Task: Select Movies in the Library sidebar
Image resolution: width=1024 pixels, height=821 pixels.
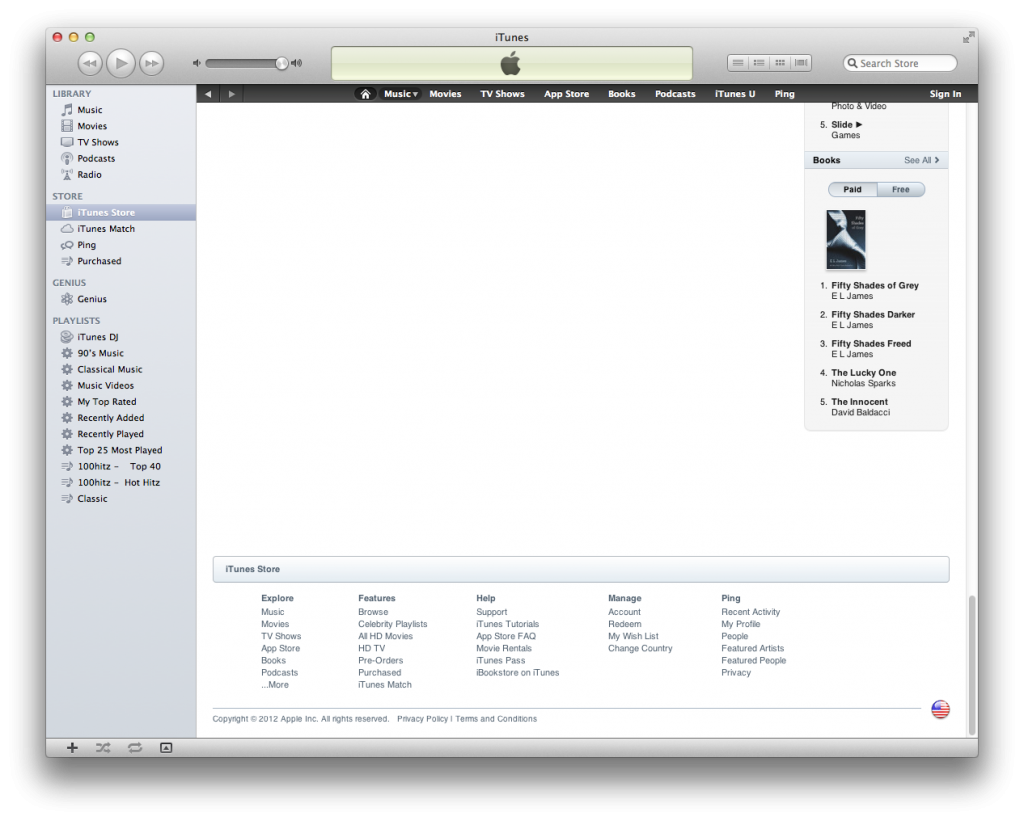Action: [121, 126]
